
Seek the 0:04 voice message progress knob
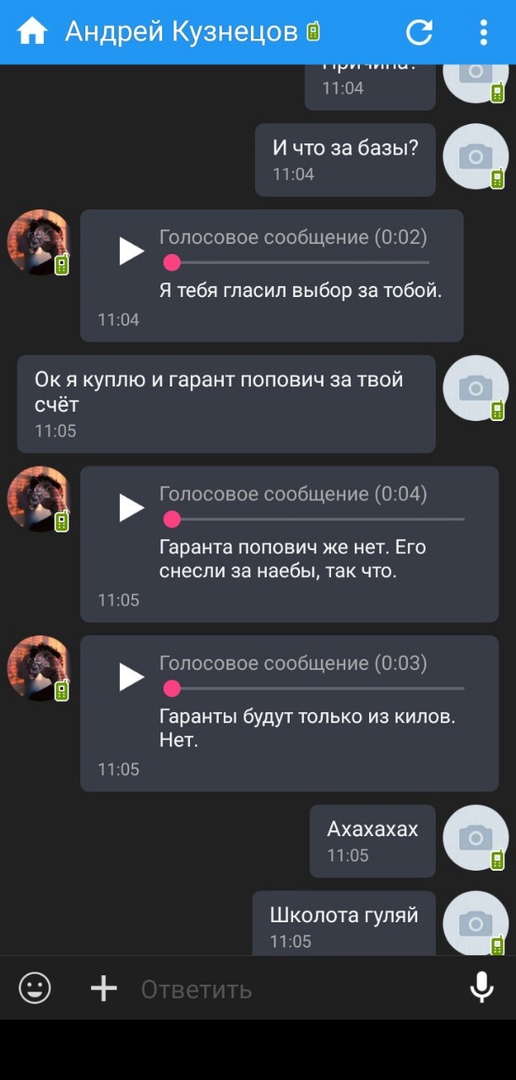tap(172, 519)
